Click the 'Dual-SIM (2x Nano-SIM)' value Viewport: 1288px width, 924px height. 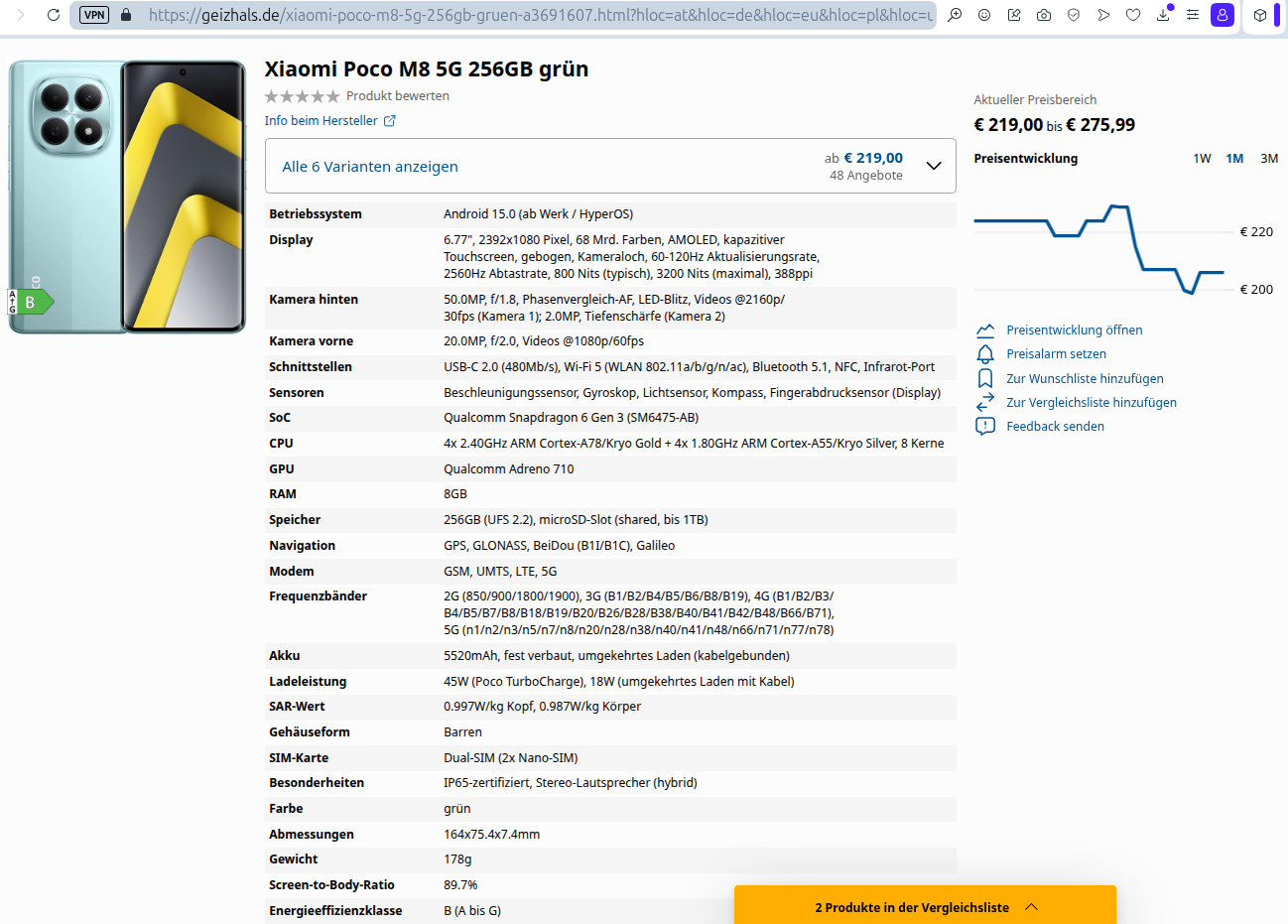(510, 758)
